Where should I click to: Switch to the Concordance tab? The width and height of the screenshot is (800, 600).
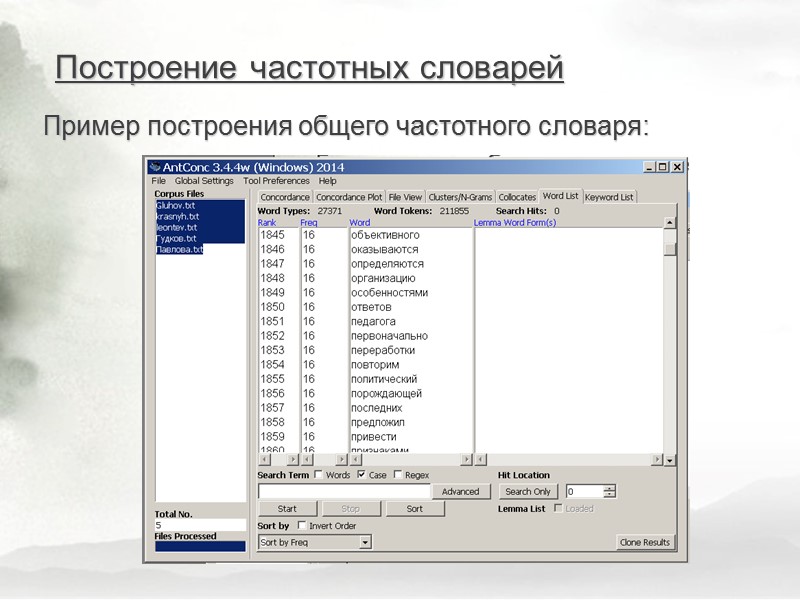click(x=284, y=196)
